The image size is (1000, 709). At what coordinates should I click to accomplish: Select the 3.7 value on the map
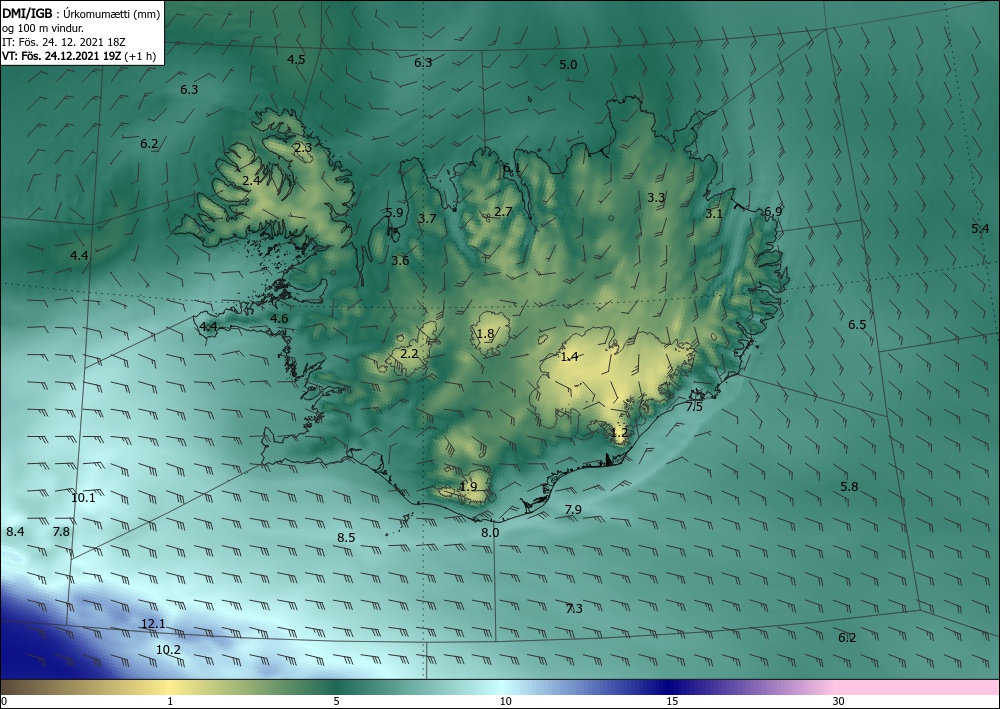coord(427,219)
